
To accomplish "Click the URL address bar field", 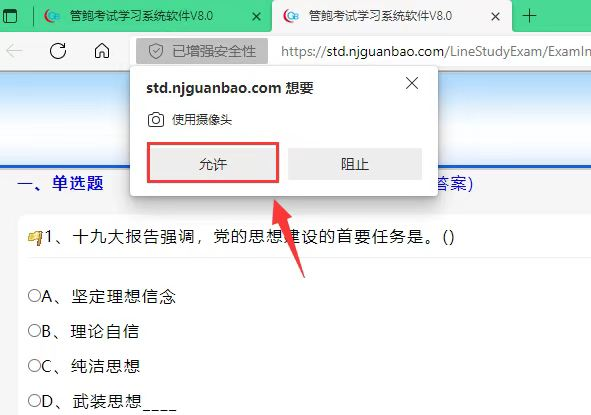I will click(x=435, y=51).
